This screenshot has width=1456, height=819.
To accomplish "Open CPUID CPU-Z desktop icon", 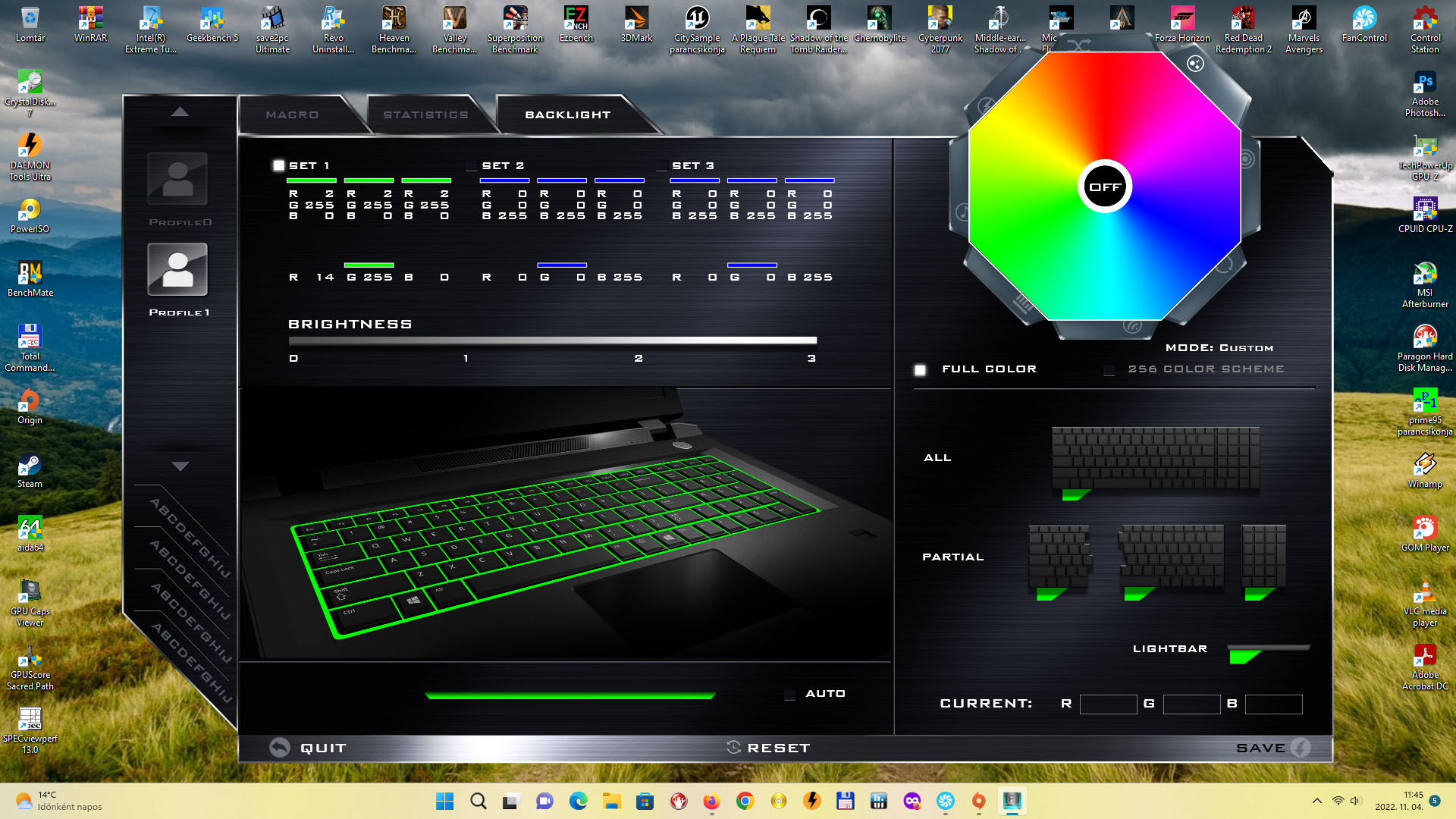I will 1425,215.
